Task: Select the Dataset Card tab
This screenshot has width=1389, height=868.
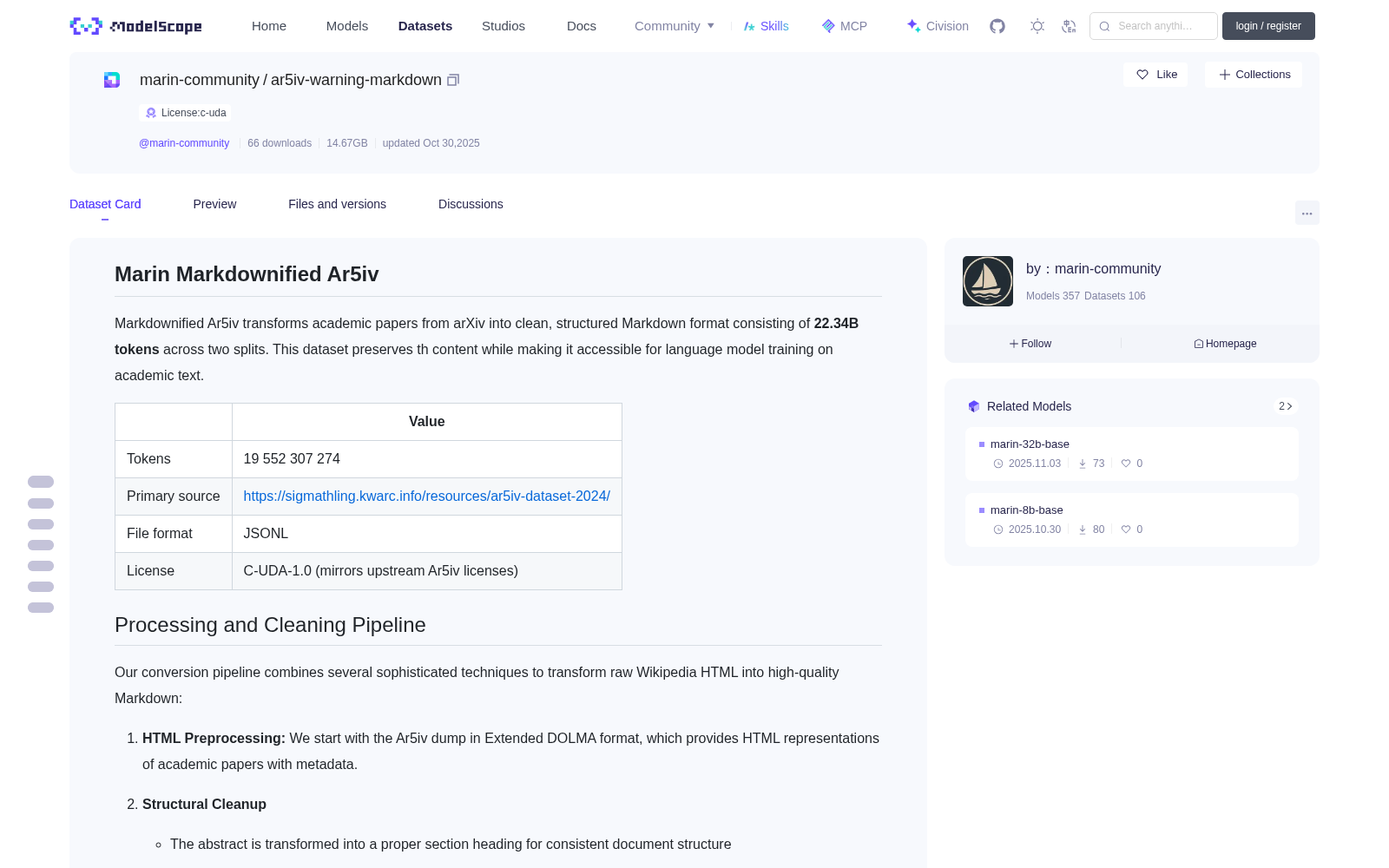Action: (105, 204)
